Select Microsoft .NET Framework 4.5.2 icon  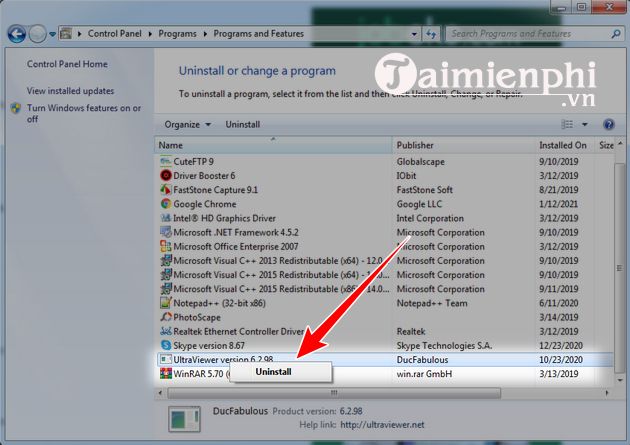tap(166, 232)
